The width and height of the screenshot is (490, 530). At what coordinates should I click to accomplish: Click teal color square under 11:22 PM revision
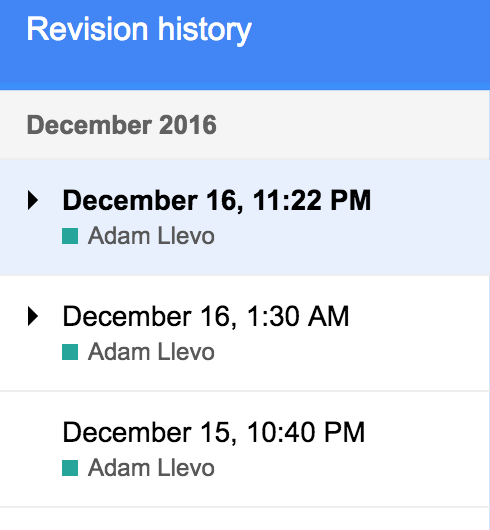70,236
